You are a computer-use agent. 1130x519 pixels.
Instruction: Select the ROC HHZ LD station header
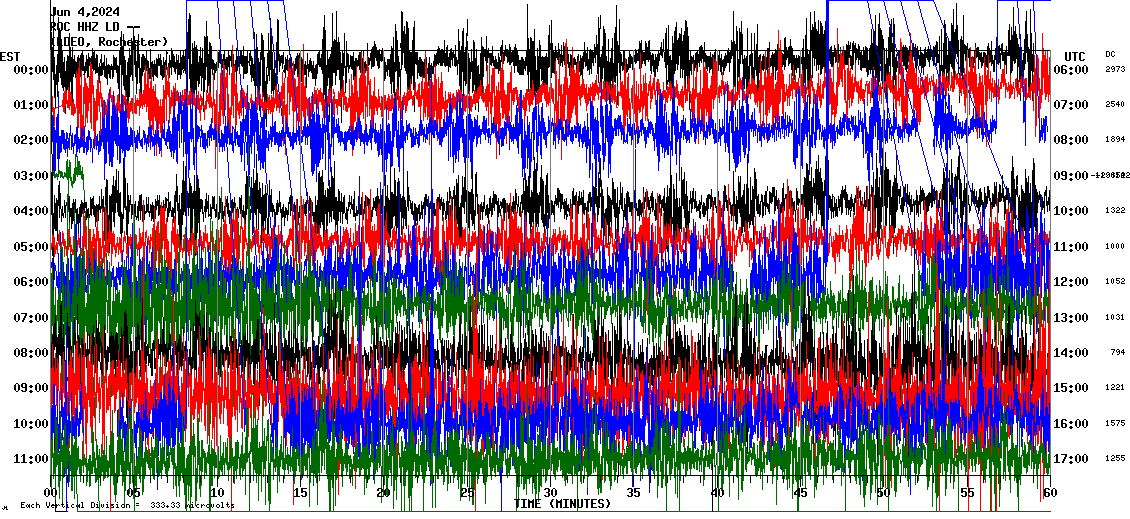click(95, 26)
